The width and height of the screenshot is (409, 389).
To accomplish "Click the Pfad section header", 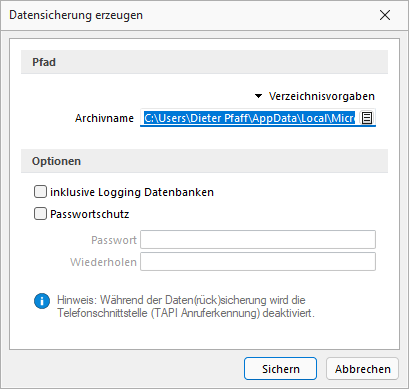I will (x=204, y=62).
